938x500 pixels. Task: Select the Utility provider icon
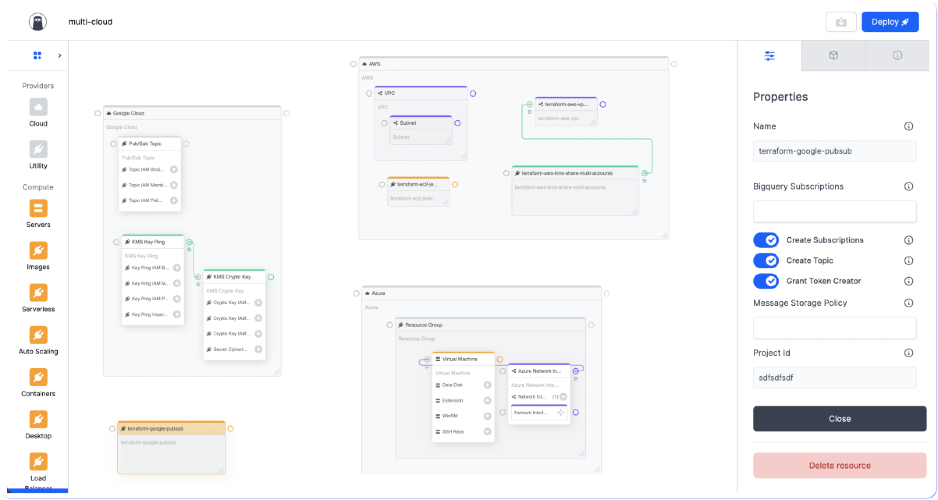[x=38, y=150]
